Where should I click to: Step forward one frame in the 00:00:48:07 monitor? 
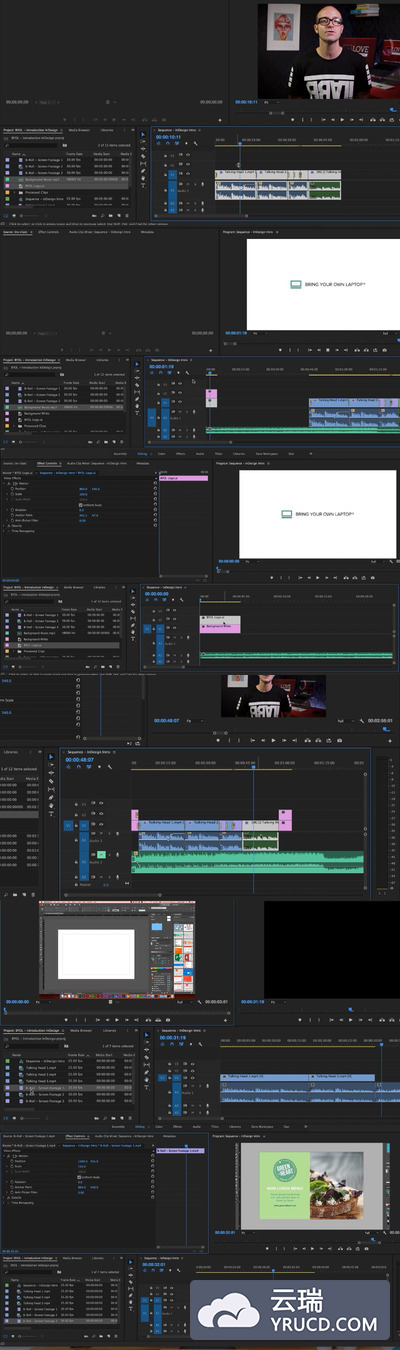[x=282, y=740]
